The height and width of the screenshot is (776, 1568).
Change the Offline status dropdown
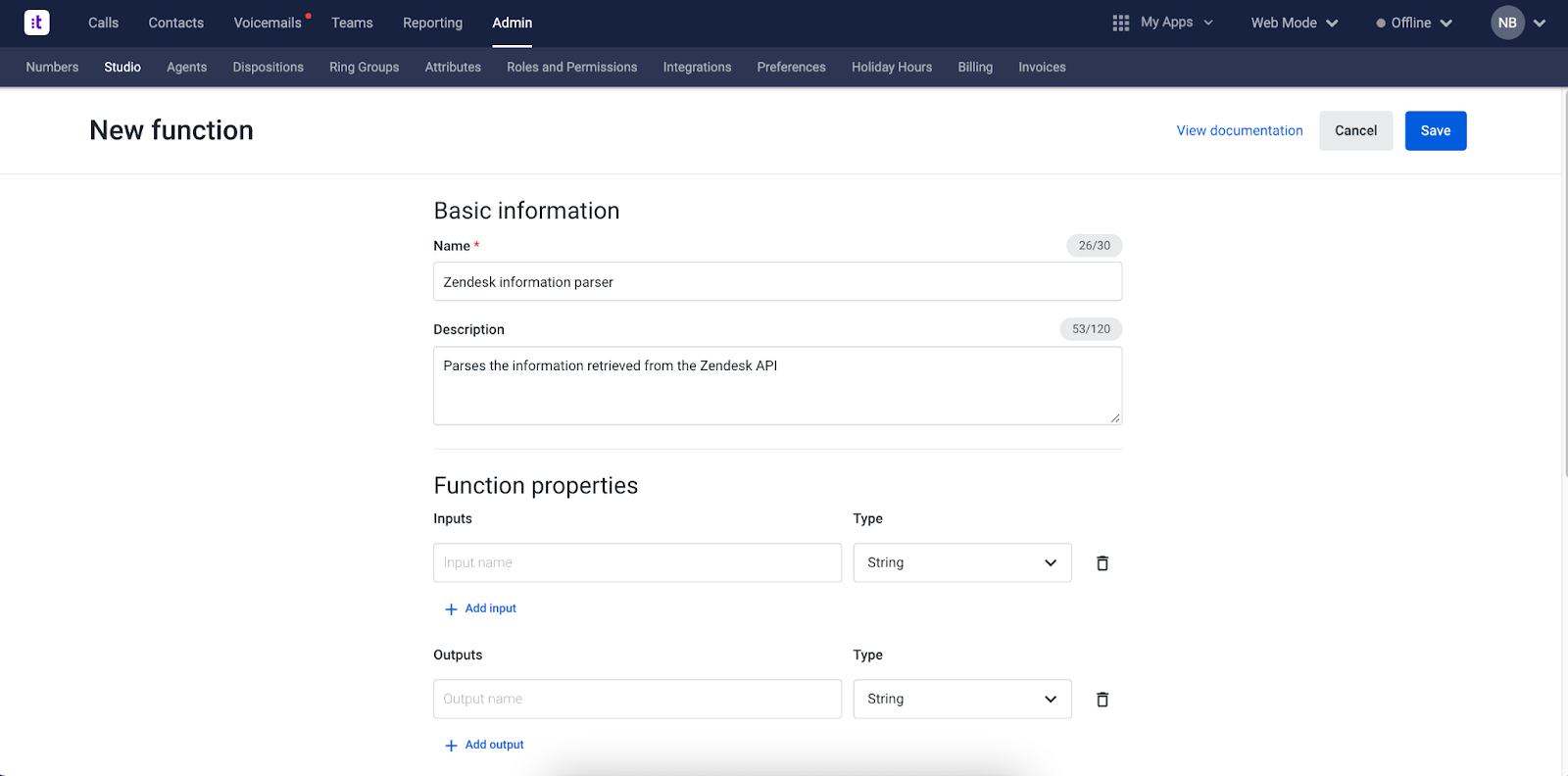(1414, 23)
